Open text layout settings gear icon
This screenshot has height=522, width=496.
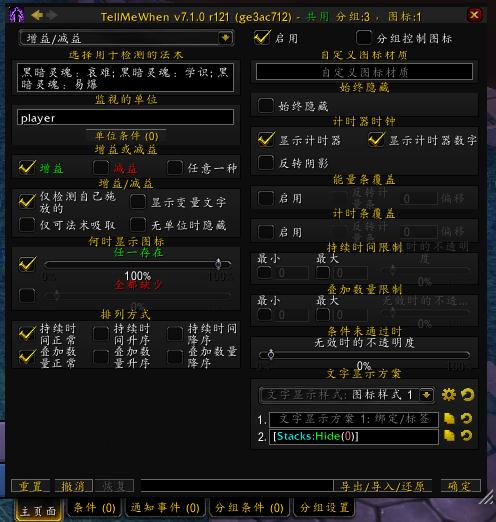tap(449, 395)
